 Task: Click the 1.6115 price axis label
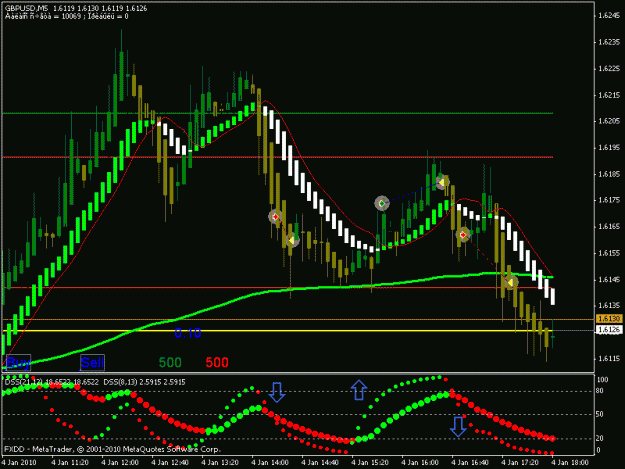[609, 359]
